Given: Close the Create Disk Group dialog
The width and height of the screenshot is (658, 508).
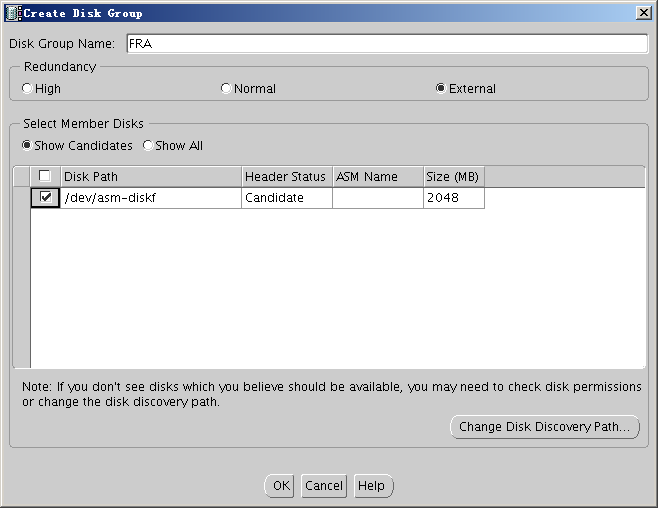Looking at the screenshot, I should 644,12.
